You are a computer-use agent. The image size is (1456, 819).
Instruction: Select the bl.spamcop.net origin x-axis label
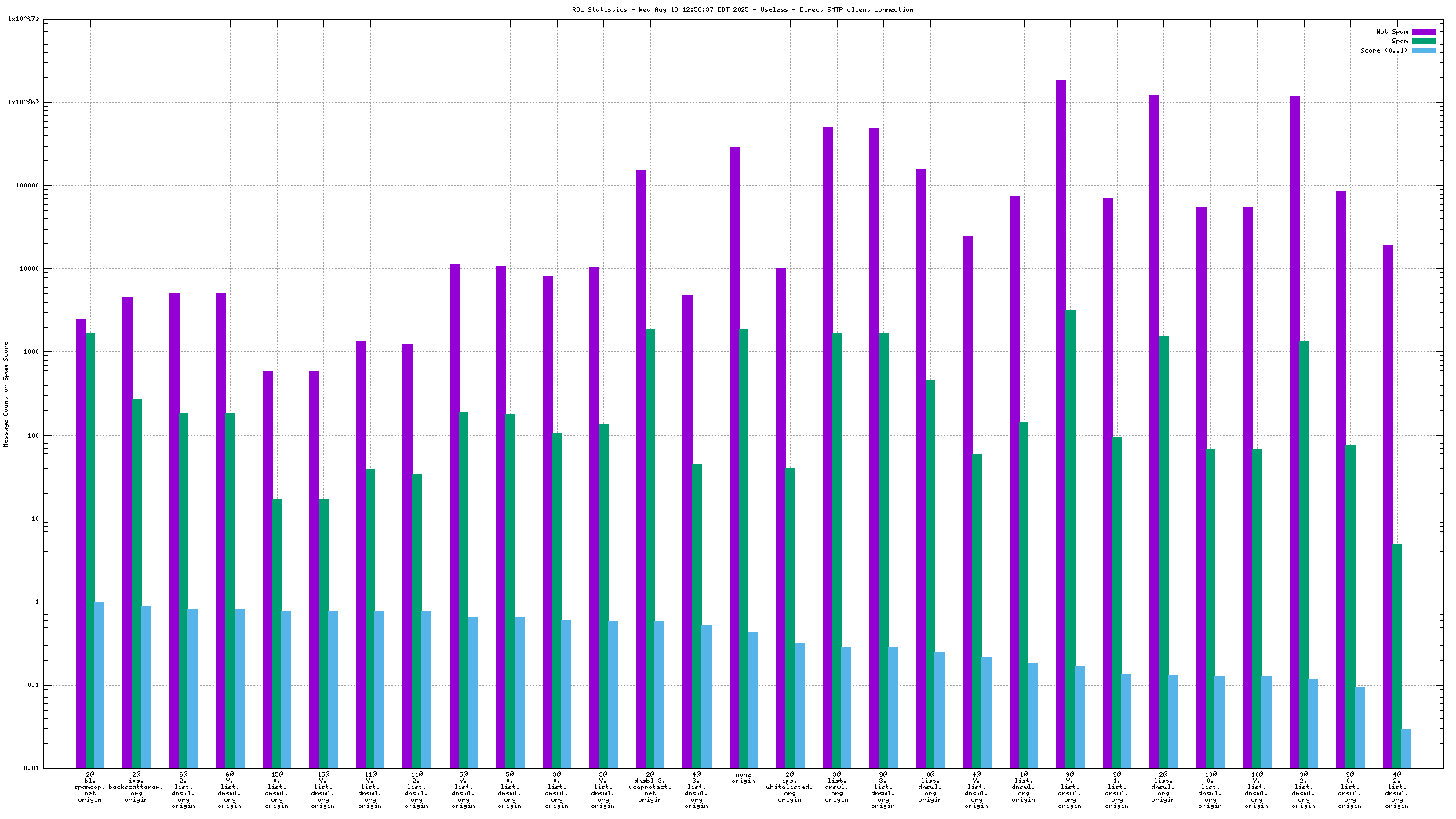[90, 787]
